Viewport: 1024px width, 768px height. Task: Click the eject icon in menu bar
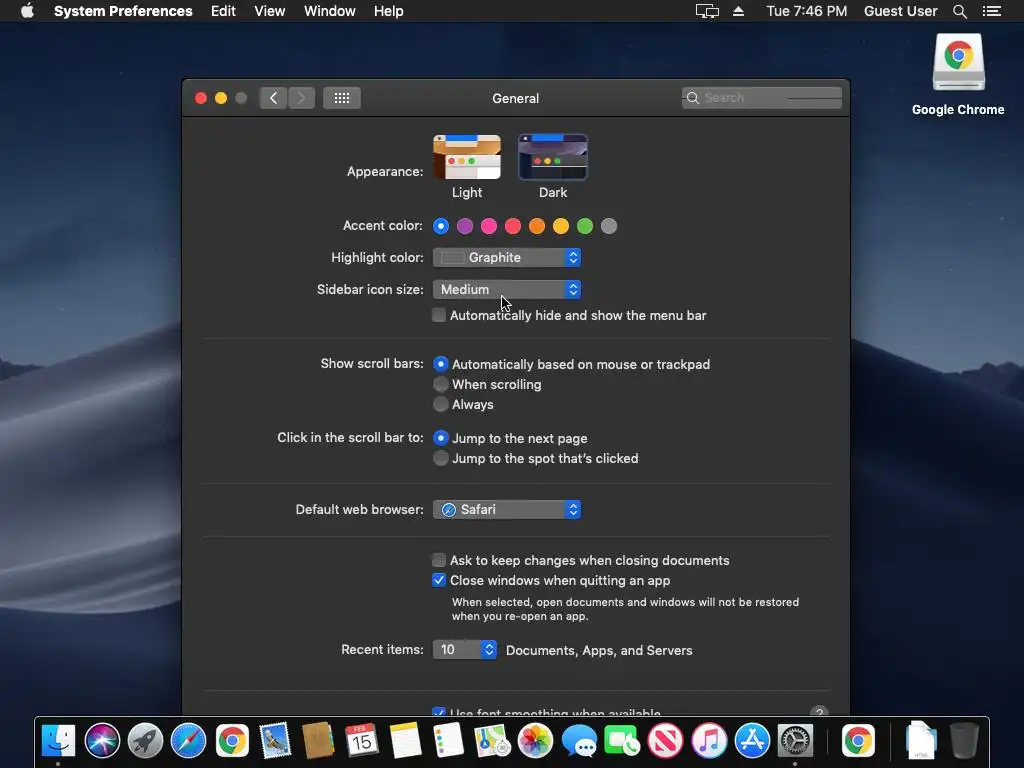click(738, 11)
